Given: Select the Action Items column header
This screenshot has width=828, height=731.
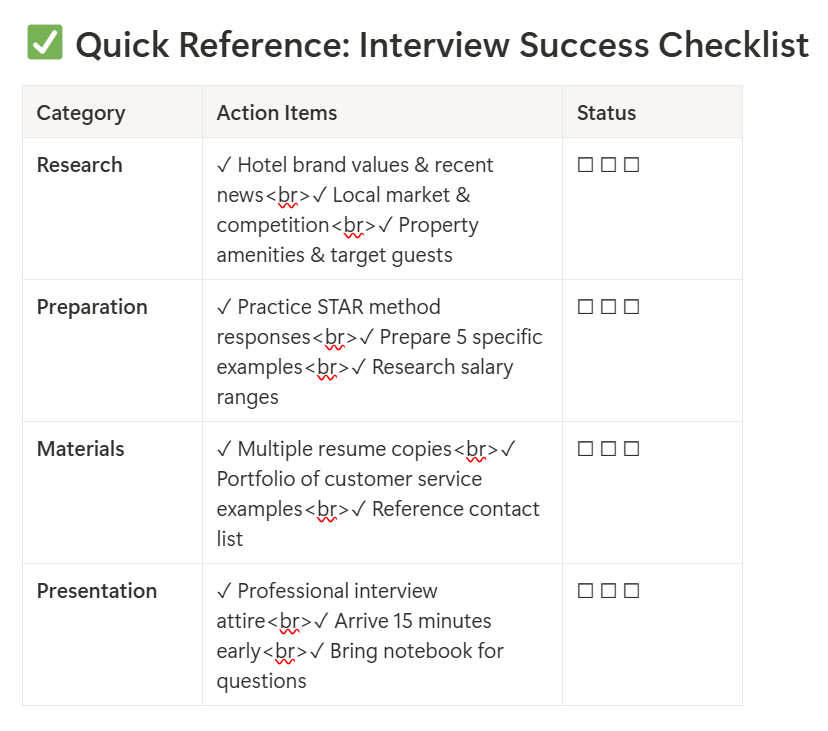Looking at the screenshot, I should tap(277, 113).
